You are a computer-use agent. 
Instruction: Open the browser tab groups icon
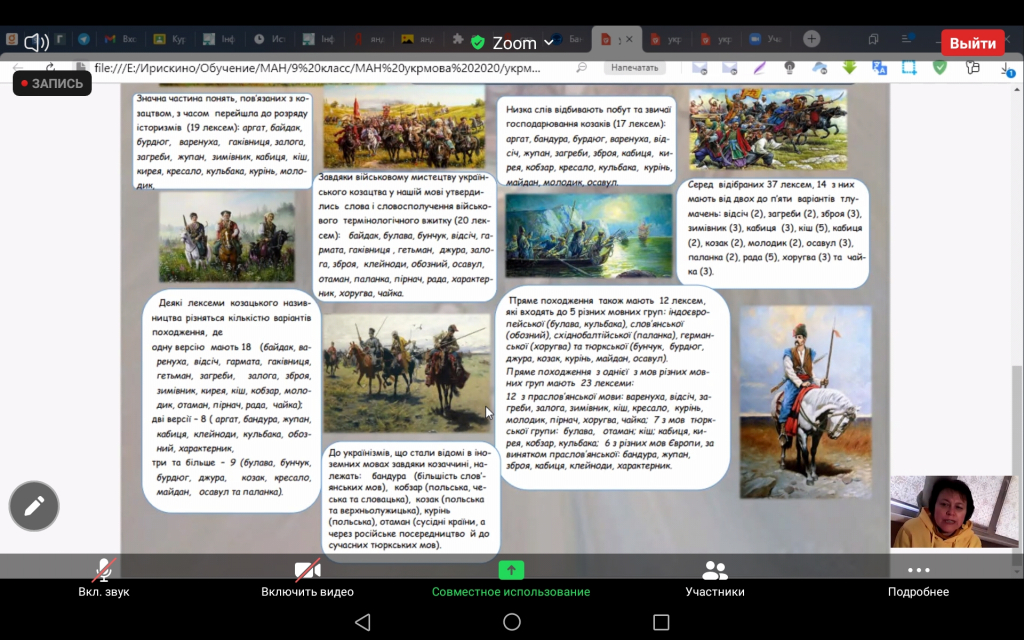pyautogui.click(x=873, y=39)
